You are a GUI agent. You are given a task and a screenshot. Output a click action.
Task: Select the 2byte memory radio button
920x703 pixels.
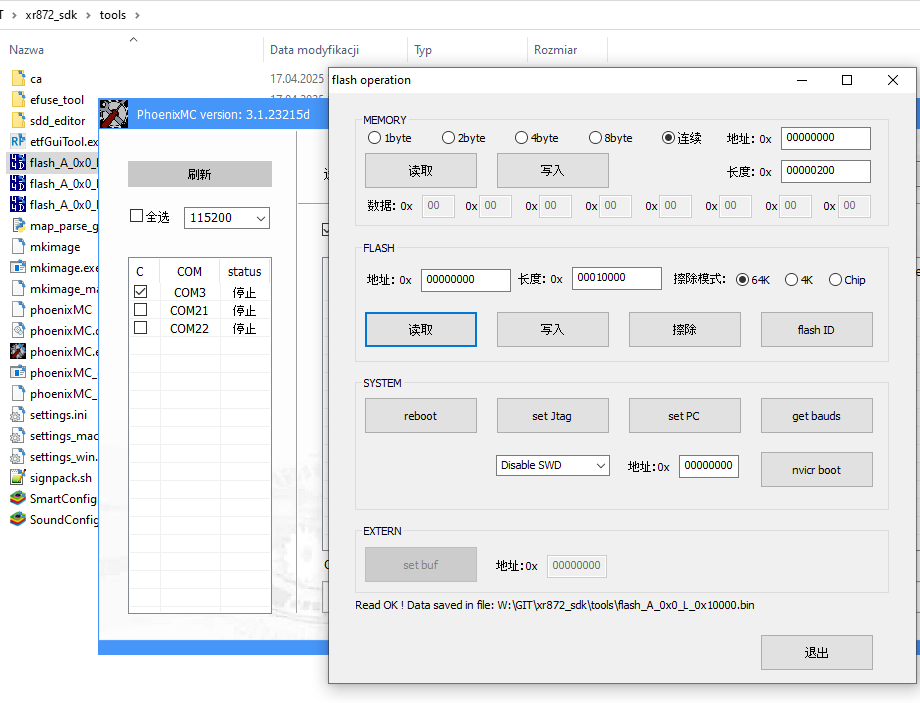click(x=448, y=138)
